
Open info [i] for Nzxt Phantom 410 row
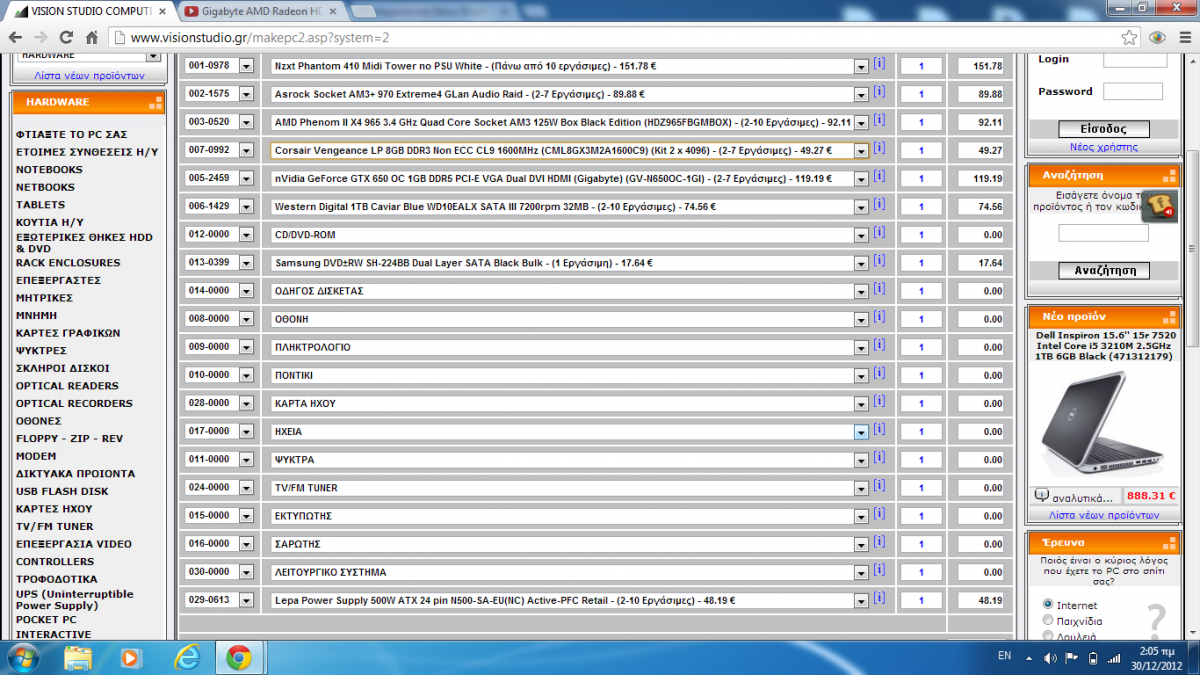point(879,63)
